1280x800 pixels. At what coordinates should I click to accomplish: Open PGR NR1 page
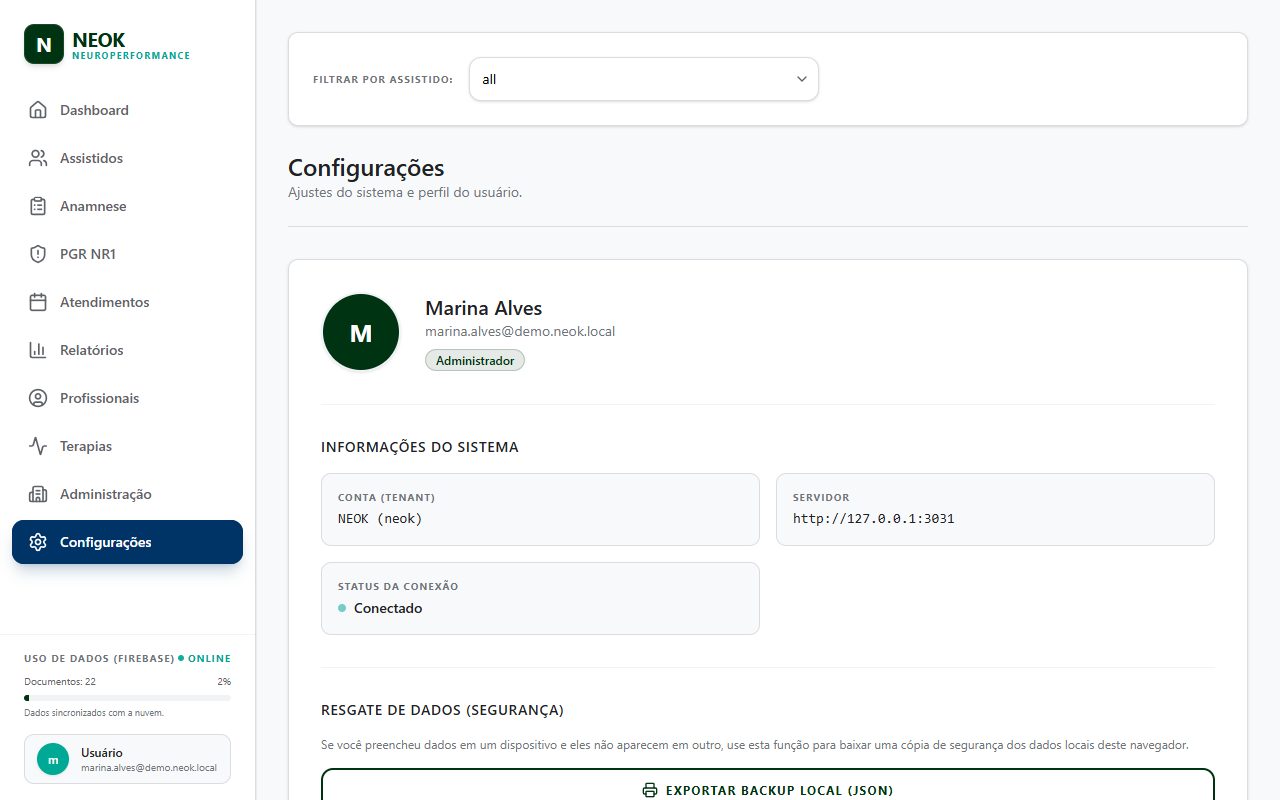click(127, 254)
